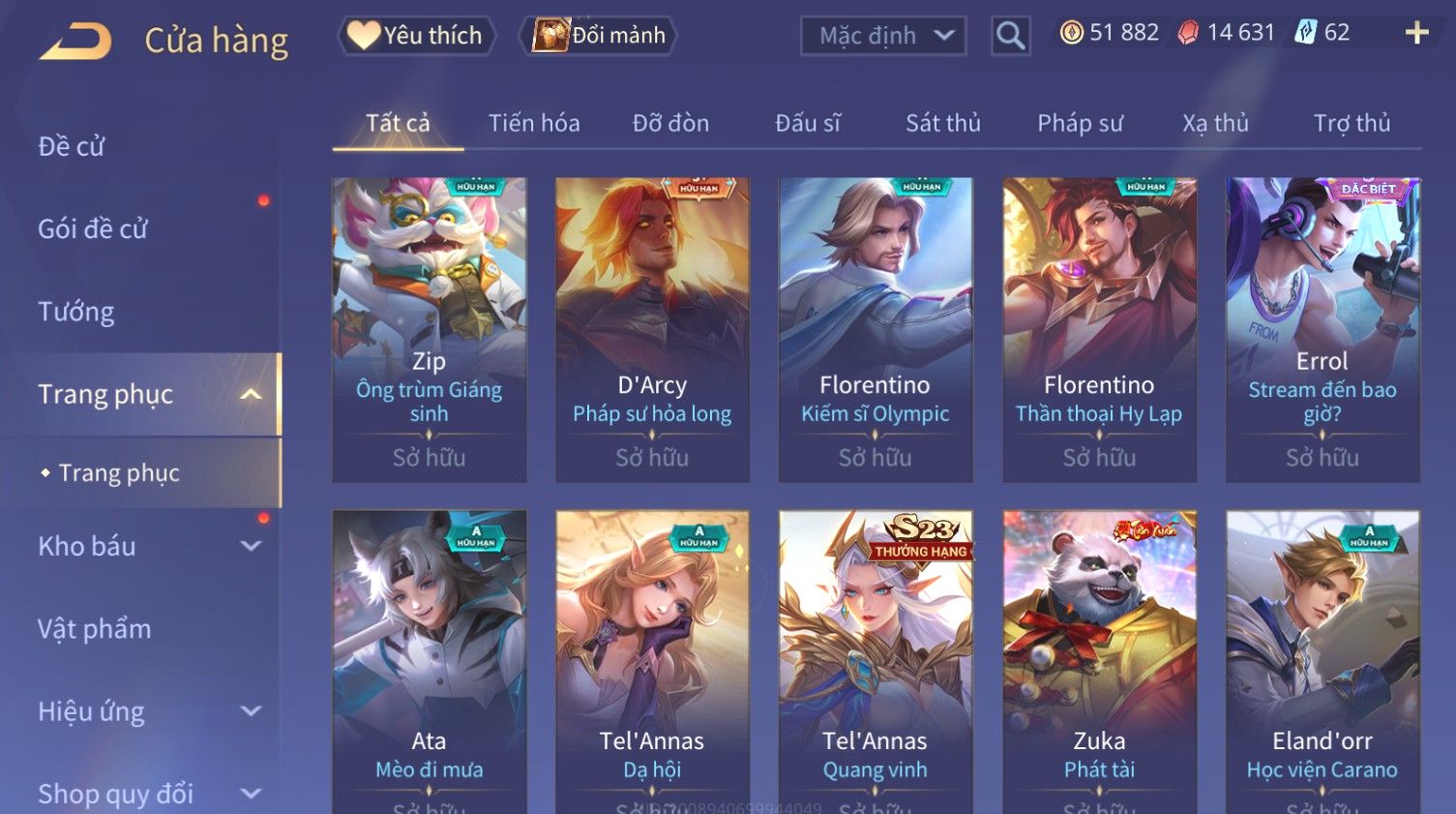
Task: Select Errol Stream đến bao giờ skin
Action: click(x=1322, y=329)
